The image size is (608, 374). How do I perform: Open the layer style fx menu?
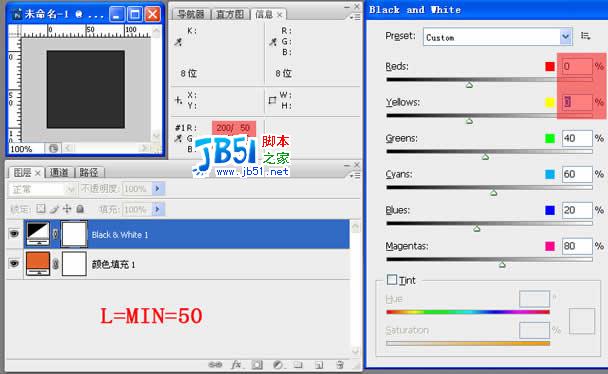coord(236,365)
